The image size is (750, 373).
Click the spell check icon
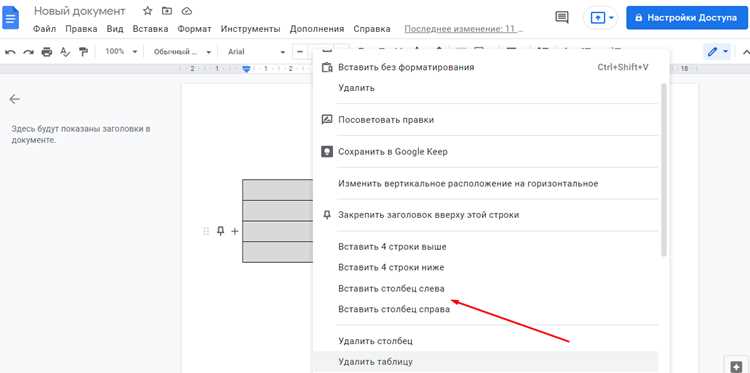pyautogui.click(x=65, y=52)
